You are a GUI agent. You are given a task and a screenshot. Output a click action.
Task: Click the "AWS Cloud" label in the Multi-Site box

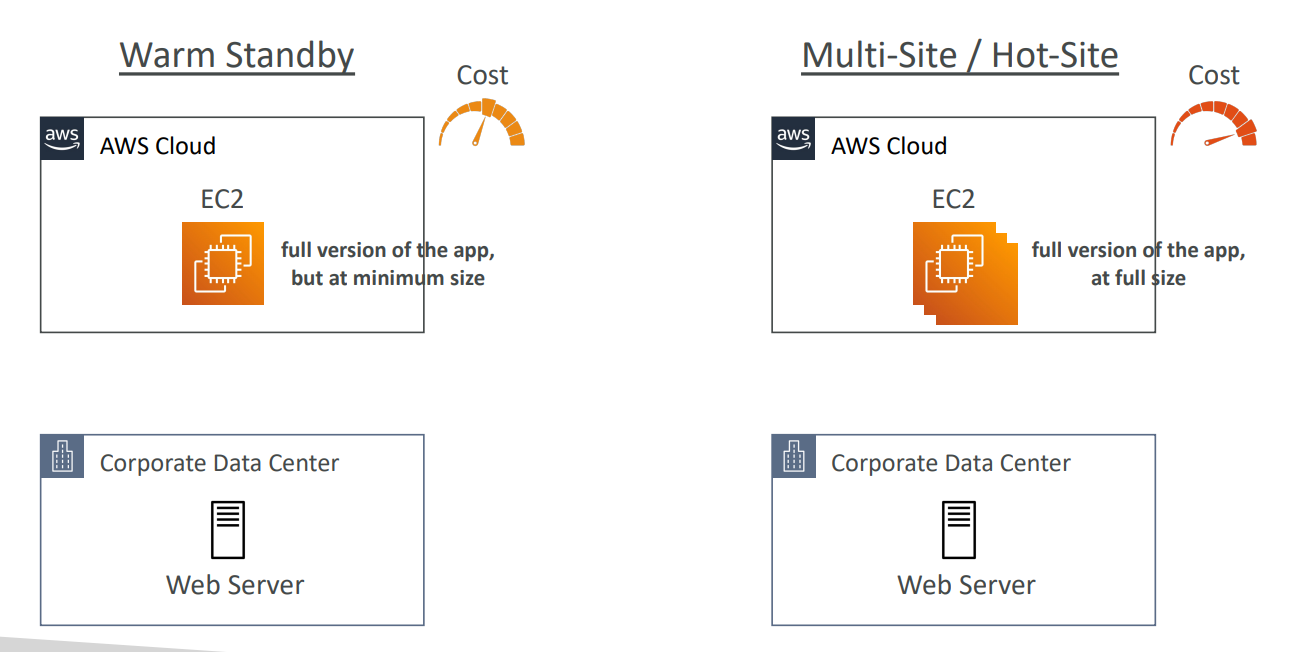point(889,146)
